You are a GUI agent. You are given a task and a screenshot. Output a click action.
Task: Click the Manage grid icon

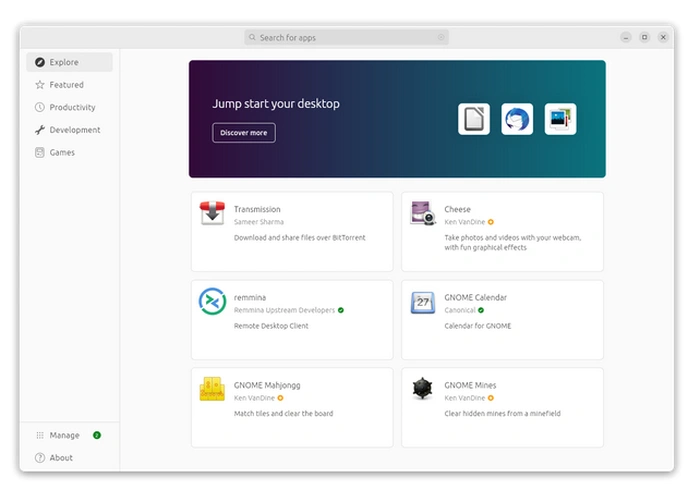point(40,435)
